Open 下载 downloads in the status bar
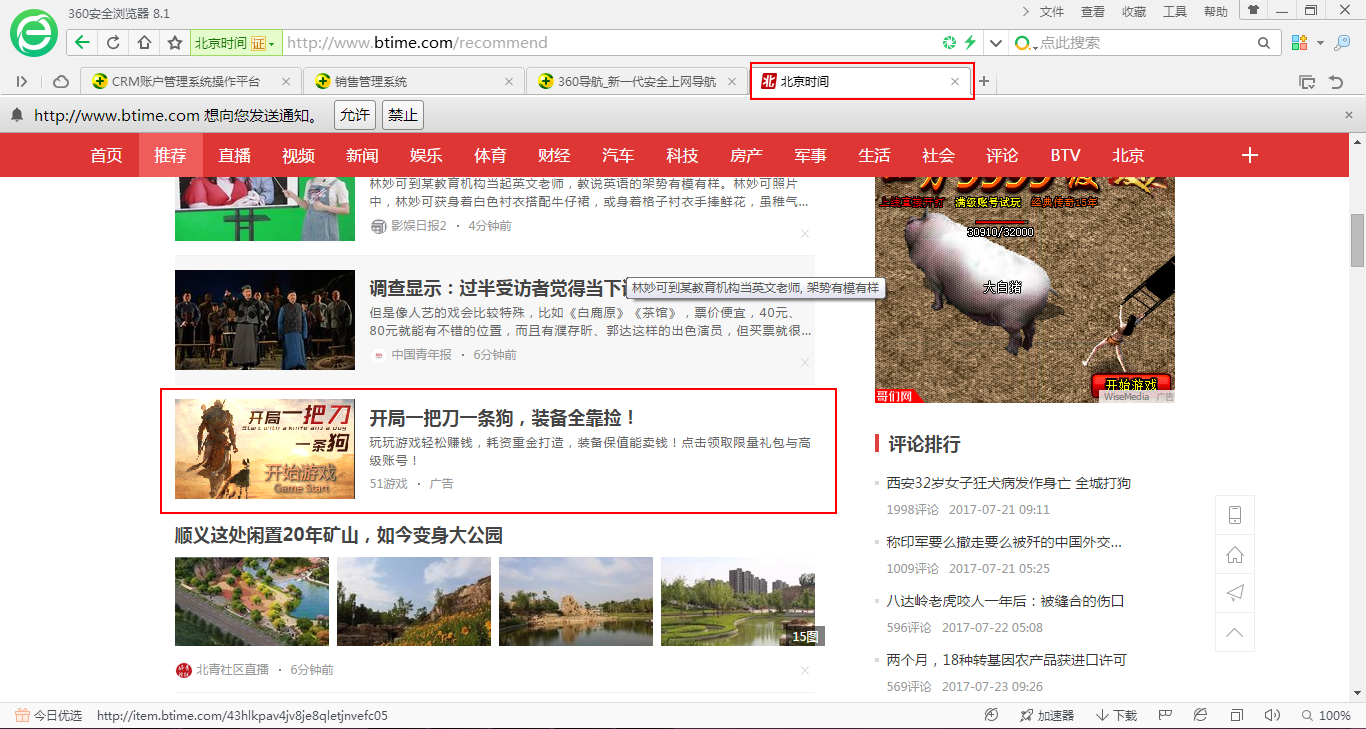 coord(1116,715)
